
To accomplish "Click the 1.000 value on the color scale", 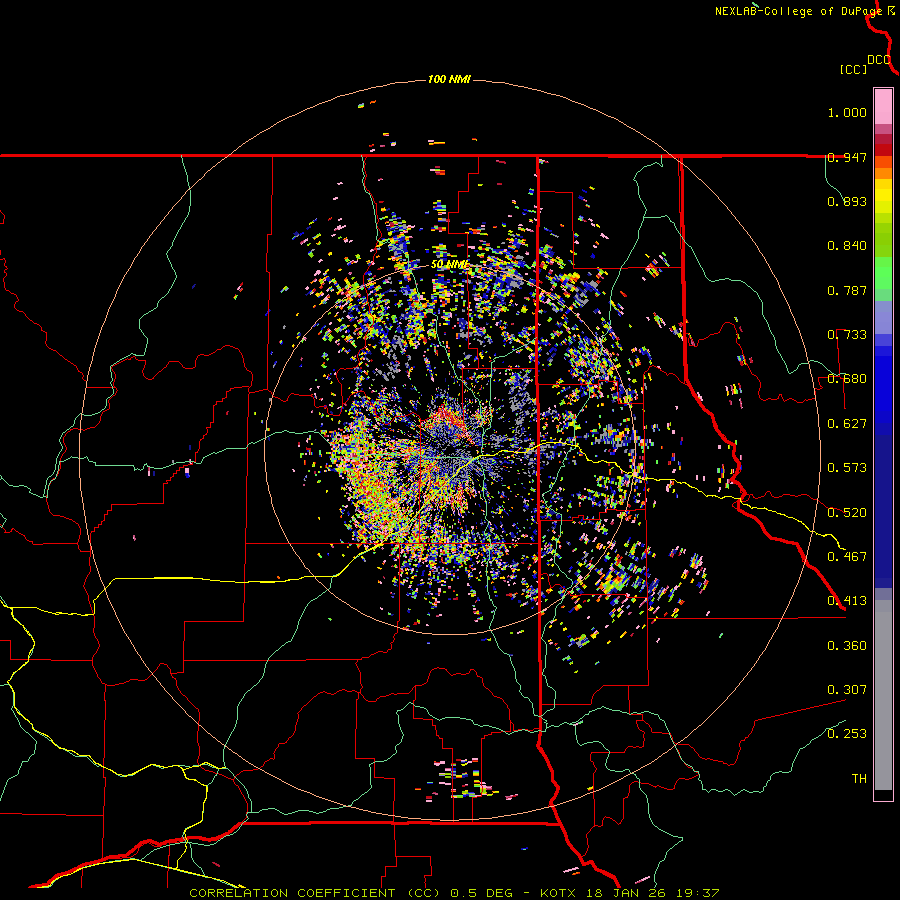I will [x=847, y=112].
